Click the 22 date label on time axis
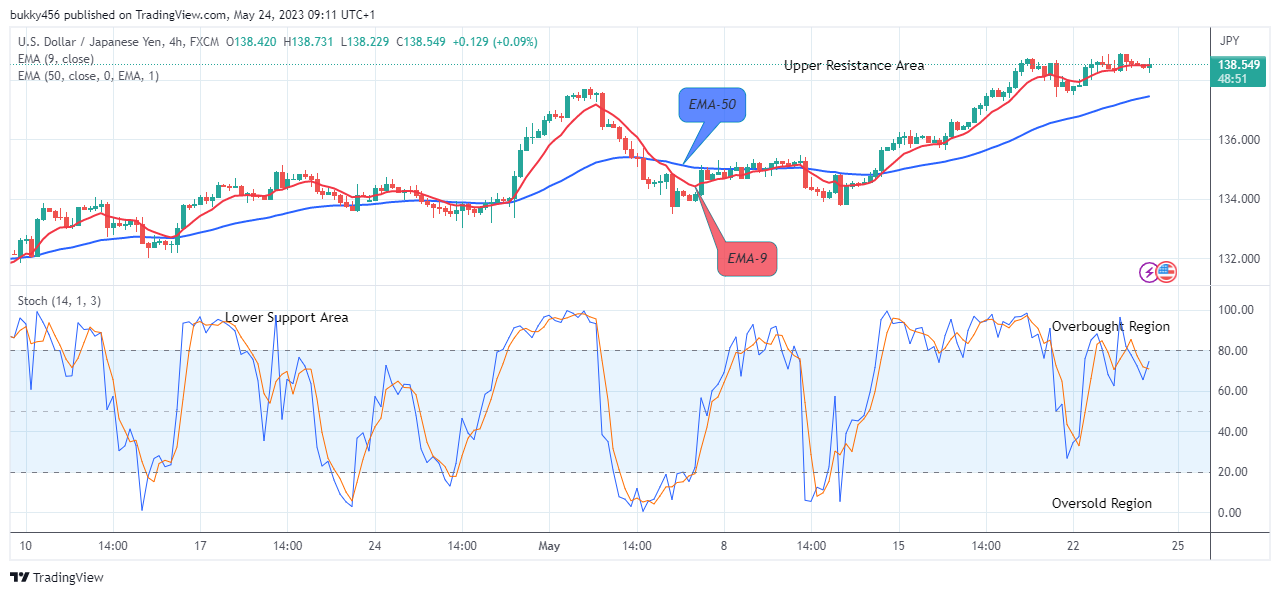This screenshot has height=595, width=1280. point(1073,546)
